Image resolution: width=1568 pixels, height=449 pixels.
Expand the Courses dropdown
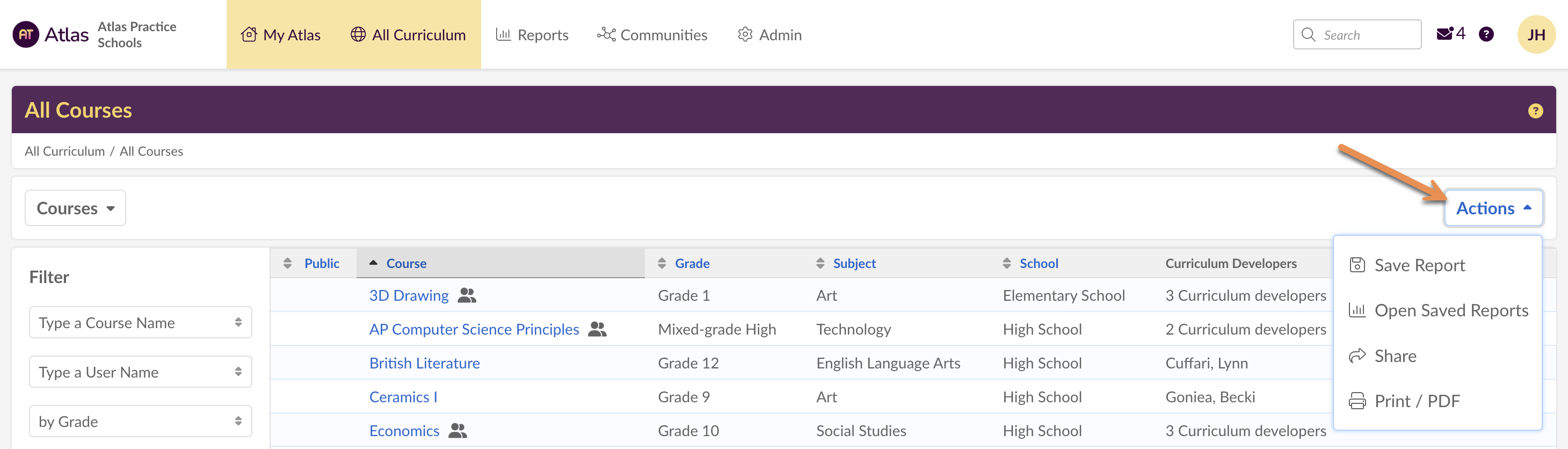tap(76, 208)
